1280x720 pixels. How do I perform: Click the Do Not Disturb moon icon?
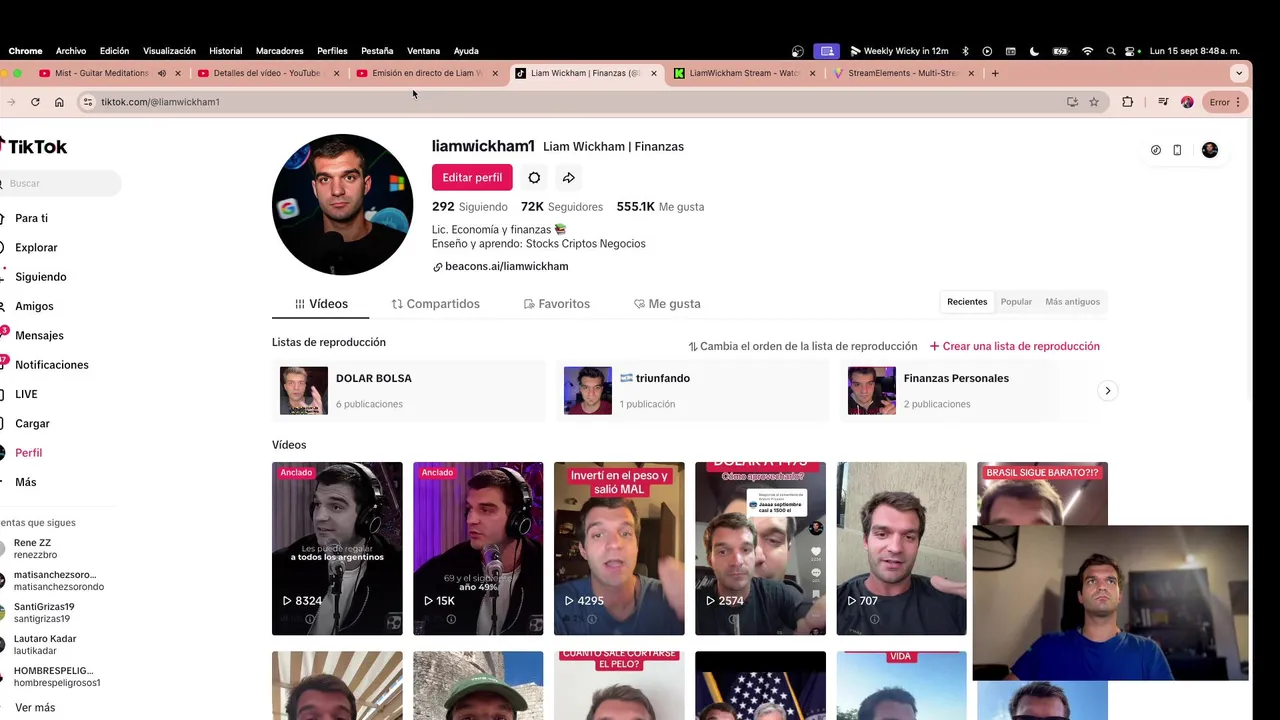click(x=1034, y=51)
